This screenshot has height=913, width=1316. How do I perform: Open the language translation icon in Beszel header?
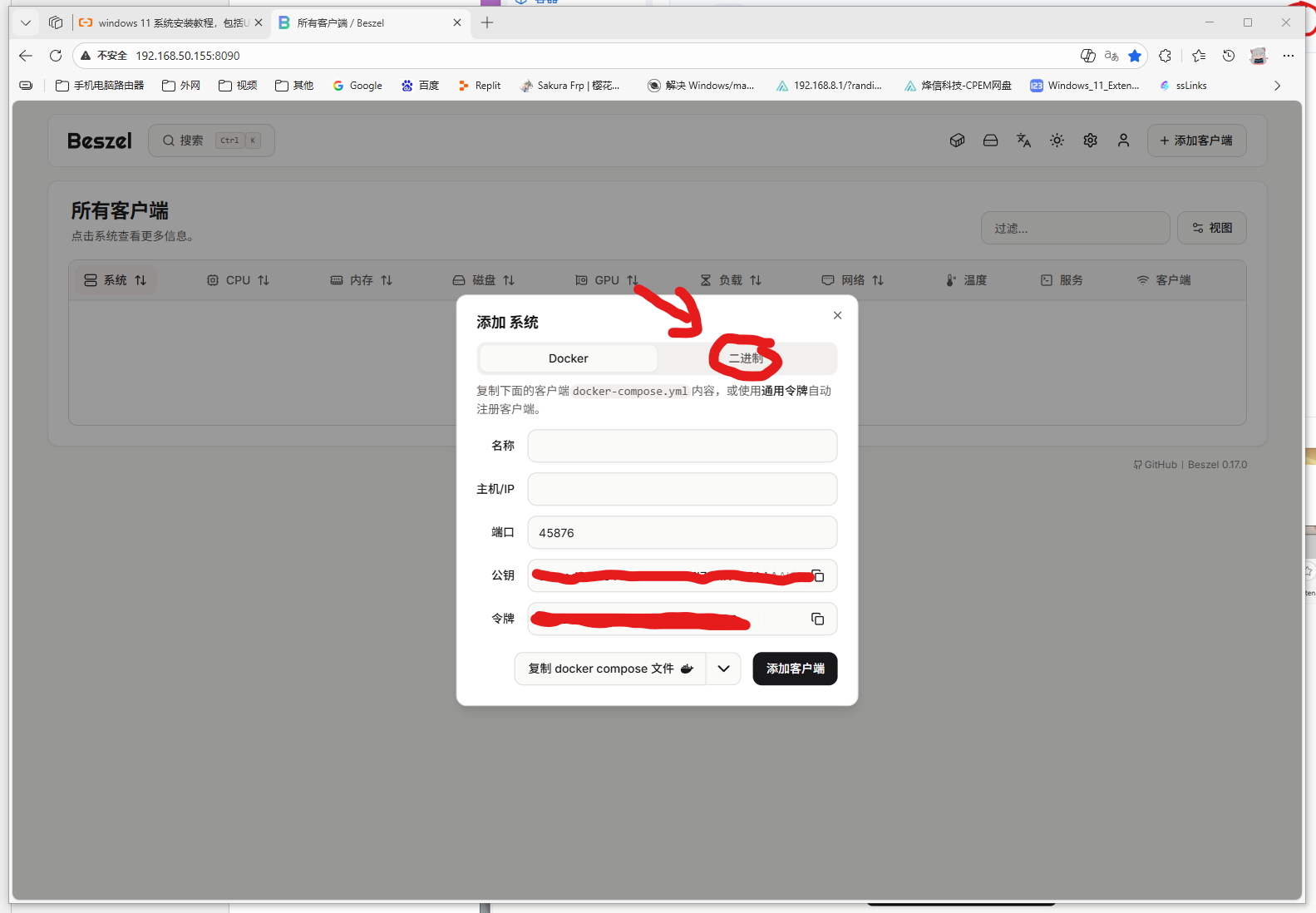(1023, 141)
